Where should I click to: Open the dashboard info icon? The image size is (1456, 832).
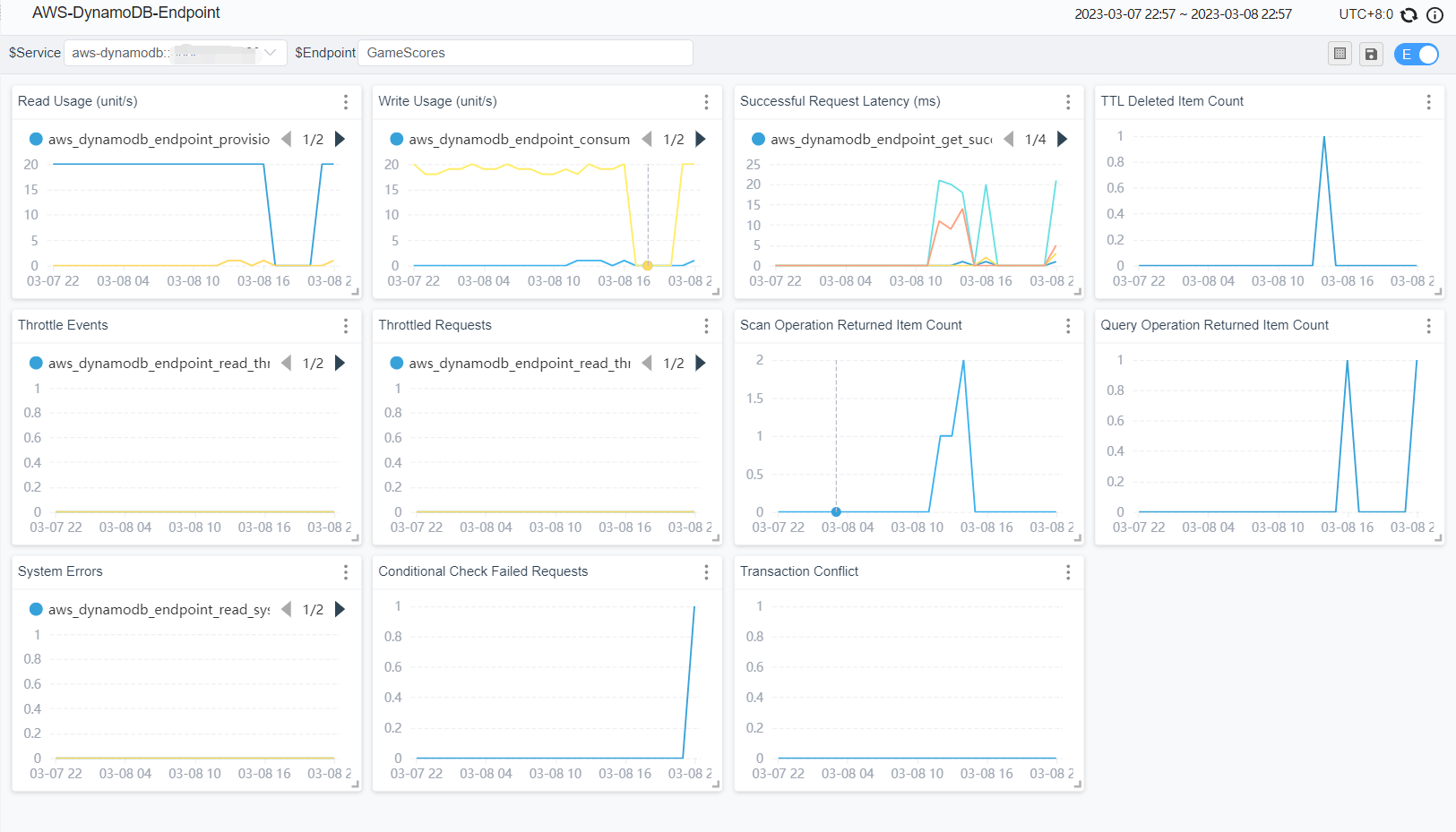[1434, 15]
